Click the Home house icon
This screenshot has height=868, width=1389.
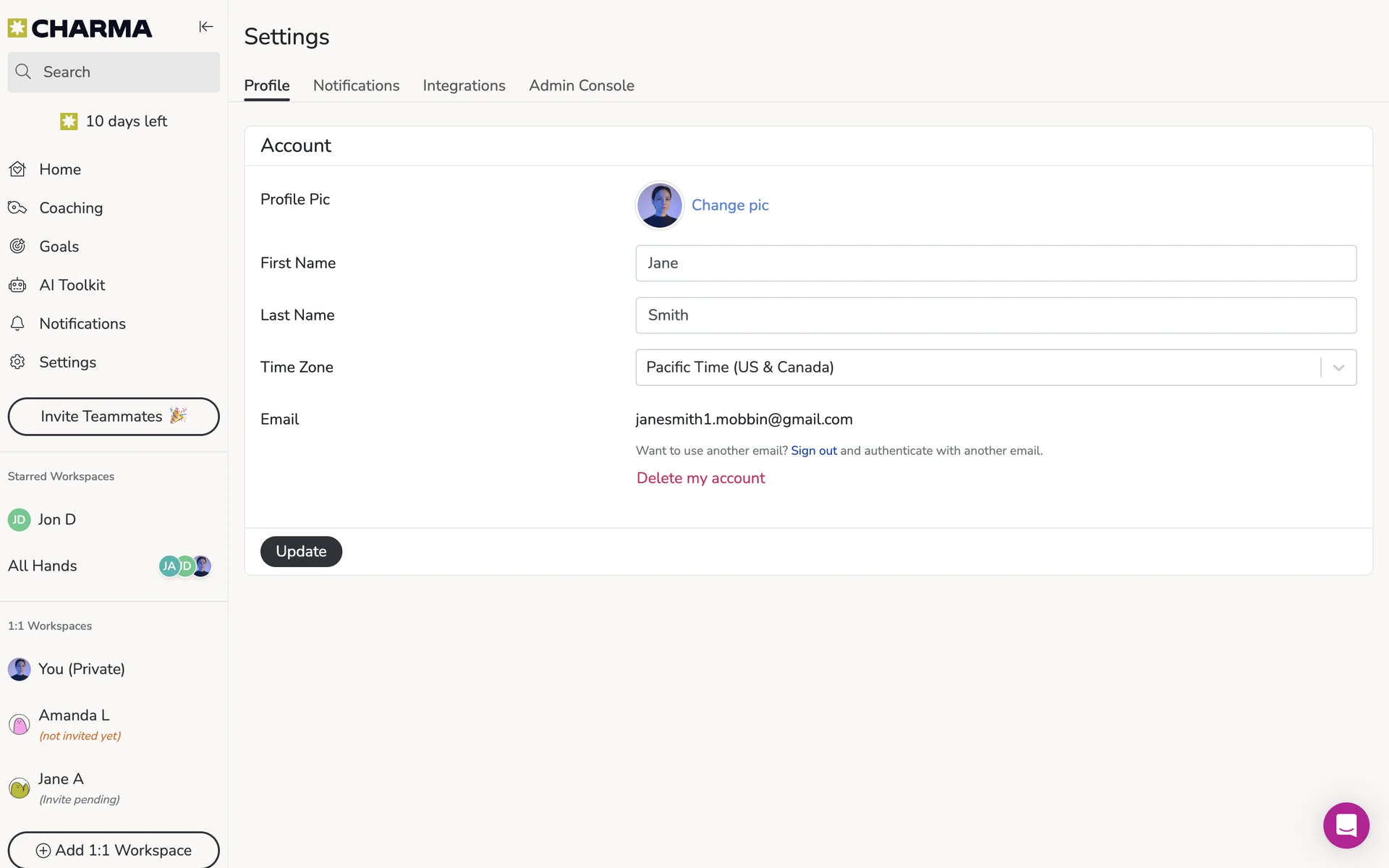[x=17, y=169]
